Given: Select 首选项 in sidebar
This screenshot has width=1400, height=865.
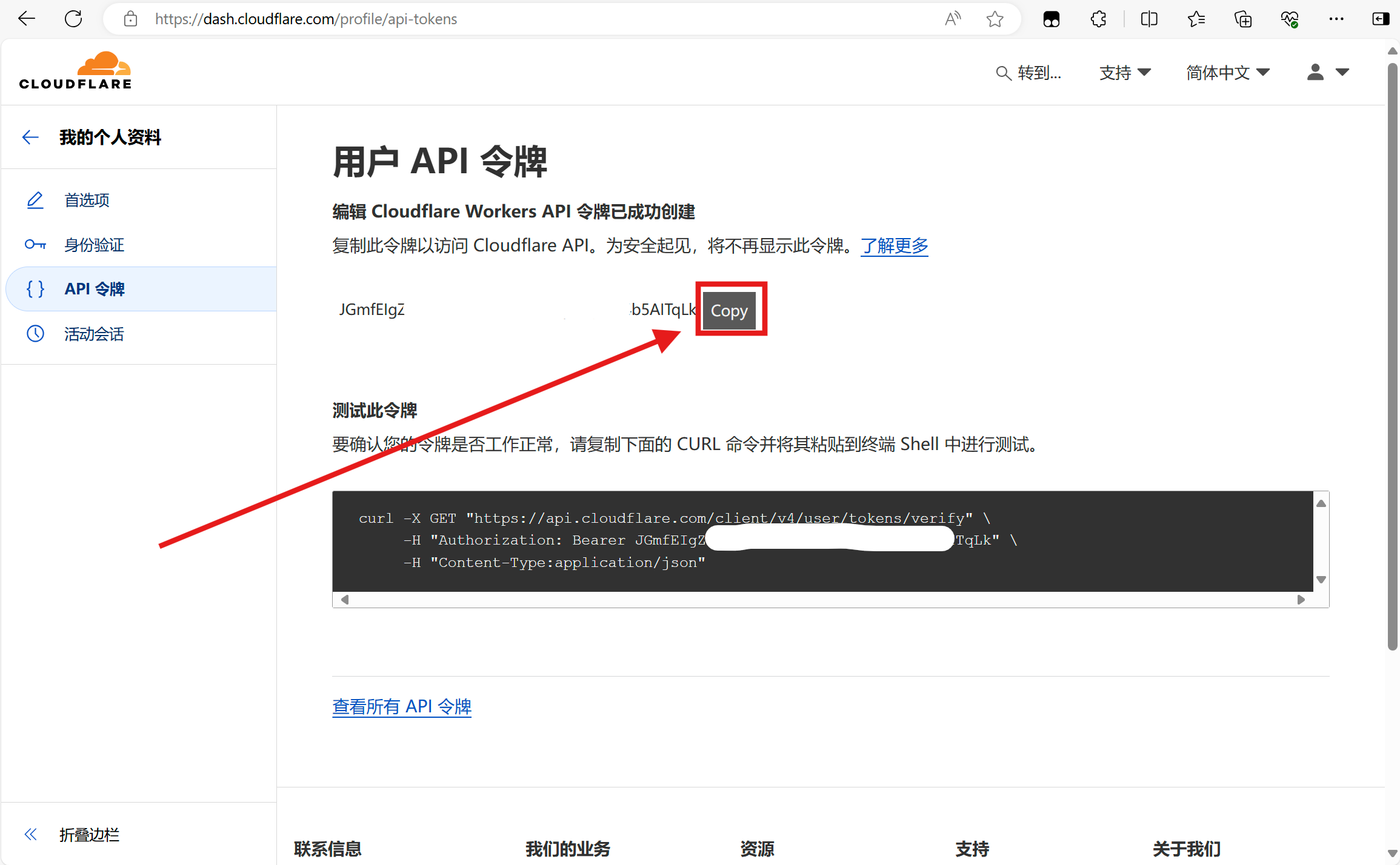Looking at the screenshot, I should 87,201.
